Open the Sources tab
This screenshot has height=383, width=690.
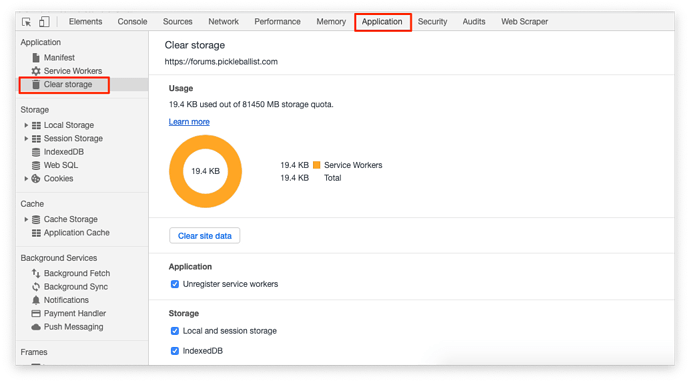[x=177, y=22]
